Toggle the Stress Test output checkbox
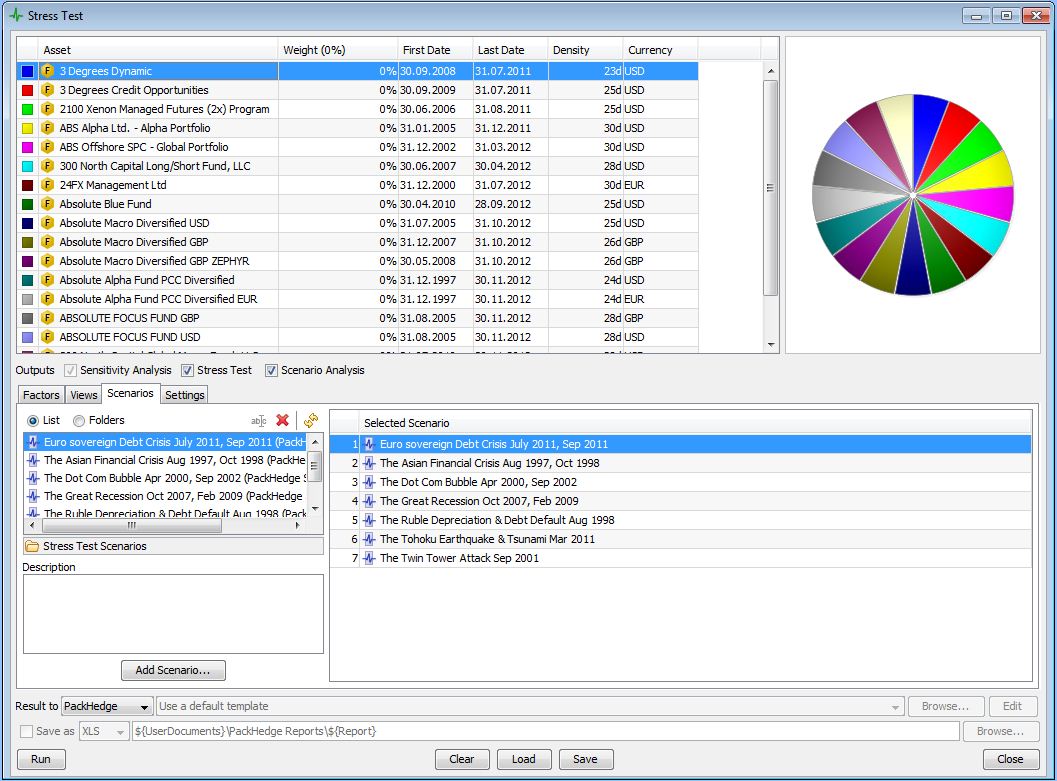This screenshot has height=781, width=1057. (187, 370)
